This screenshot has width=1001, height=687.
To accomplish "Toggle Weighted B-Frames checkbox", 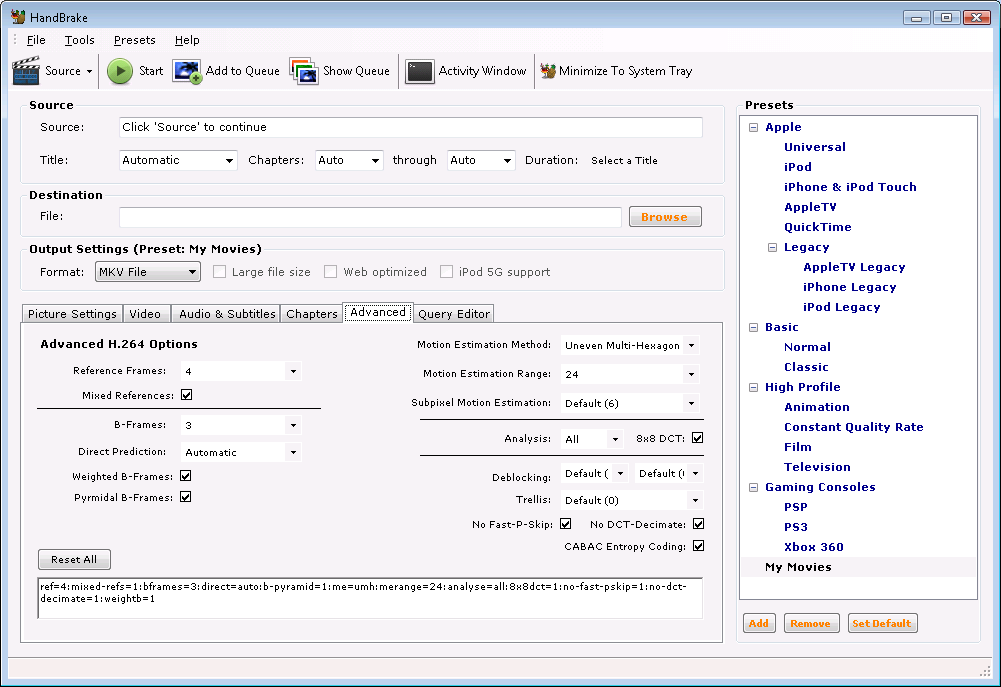I will coord(186,476).
